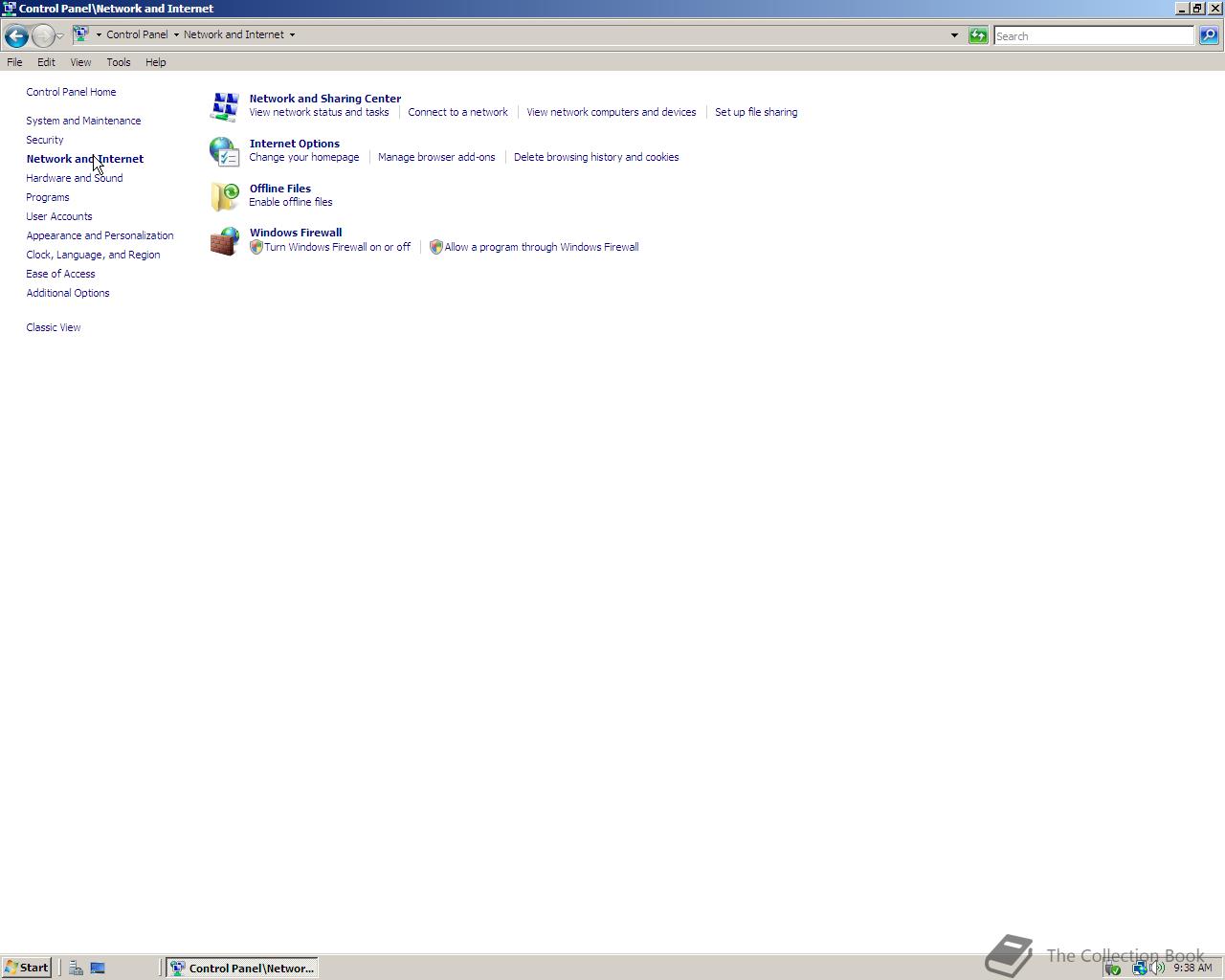Click Turn Windows Firewall on or off
Viewport: 1225px width, 980px height.
click(x=338, y=247)
